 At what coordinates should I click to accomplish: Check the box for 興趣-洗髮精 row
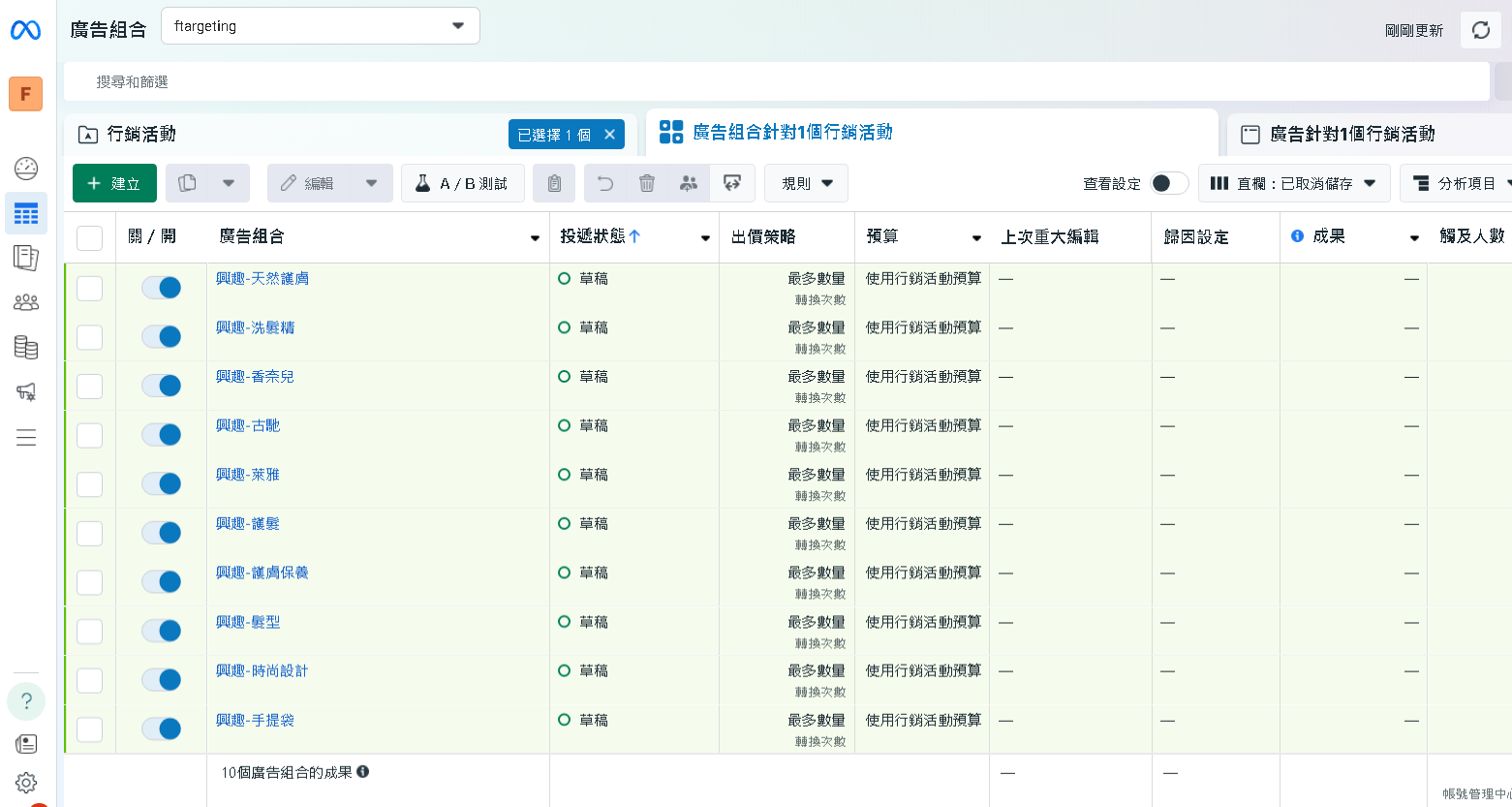click(89, 337)
